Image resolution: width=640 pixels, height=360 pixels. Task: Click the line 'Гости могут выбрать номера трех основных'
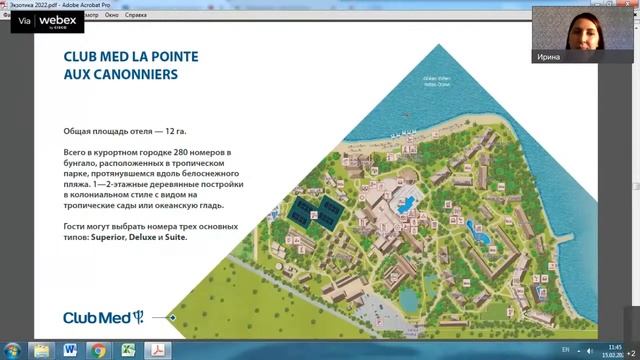click(x=151, y=227)
